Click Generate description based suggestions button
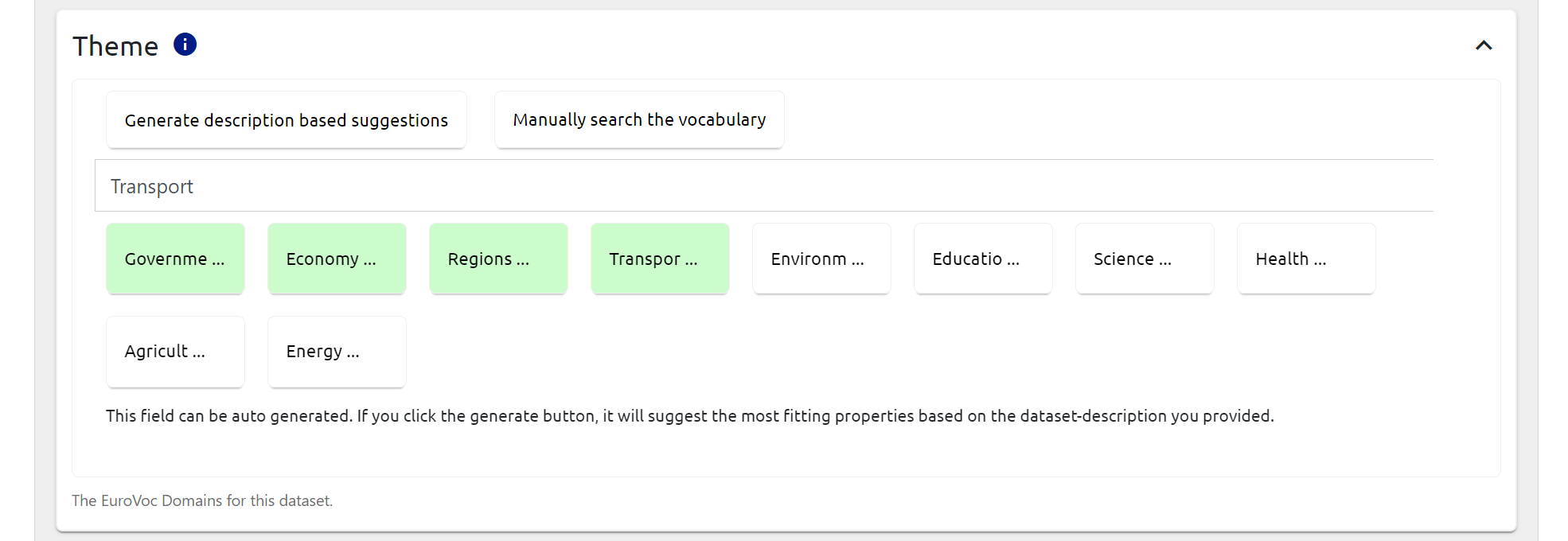This screenshot has width=1568, height=541. 287,120
